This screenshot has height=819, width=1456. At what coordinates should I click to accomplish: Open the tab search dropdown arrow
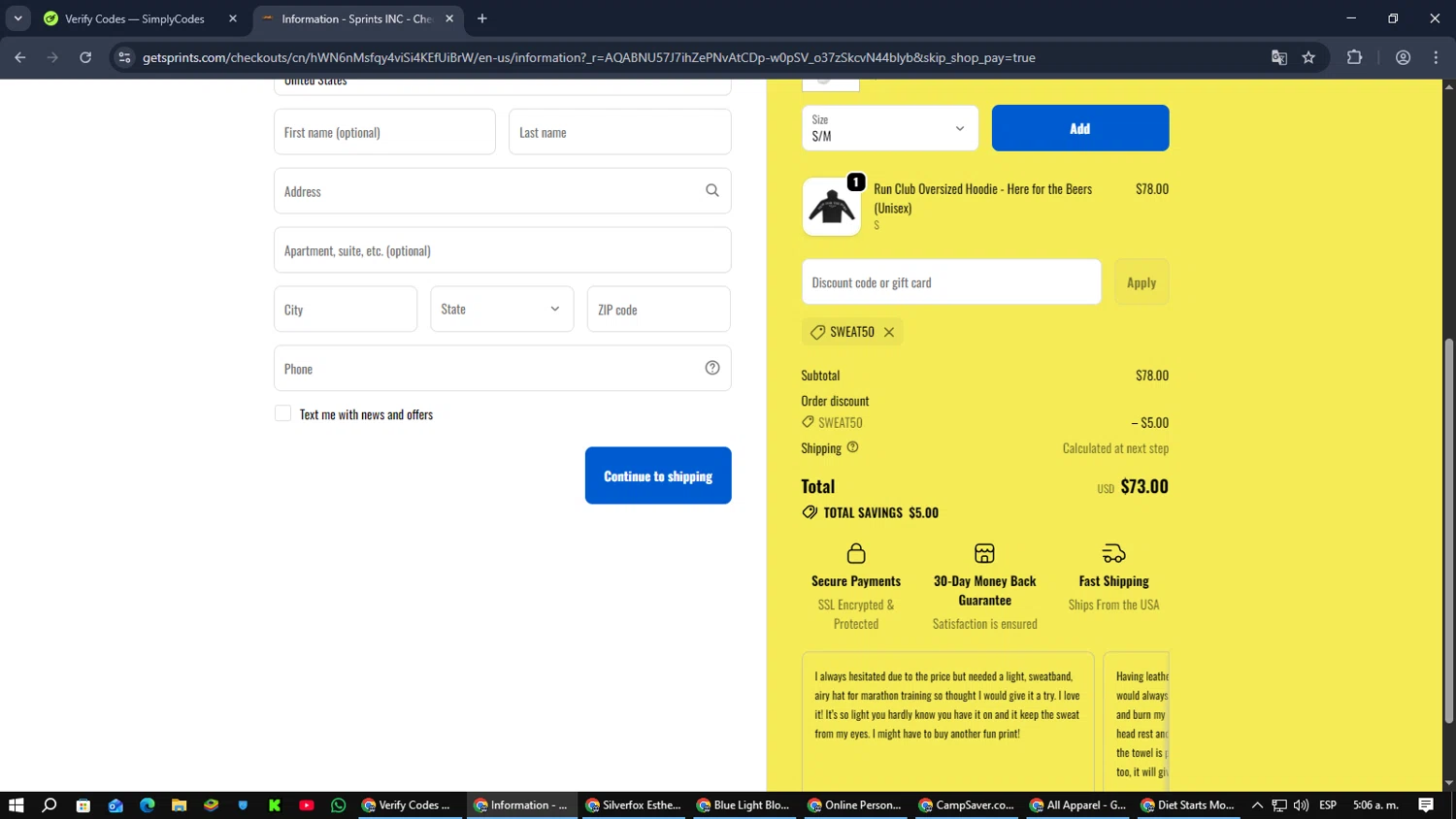point(18,18)
